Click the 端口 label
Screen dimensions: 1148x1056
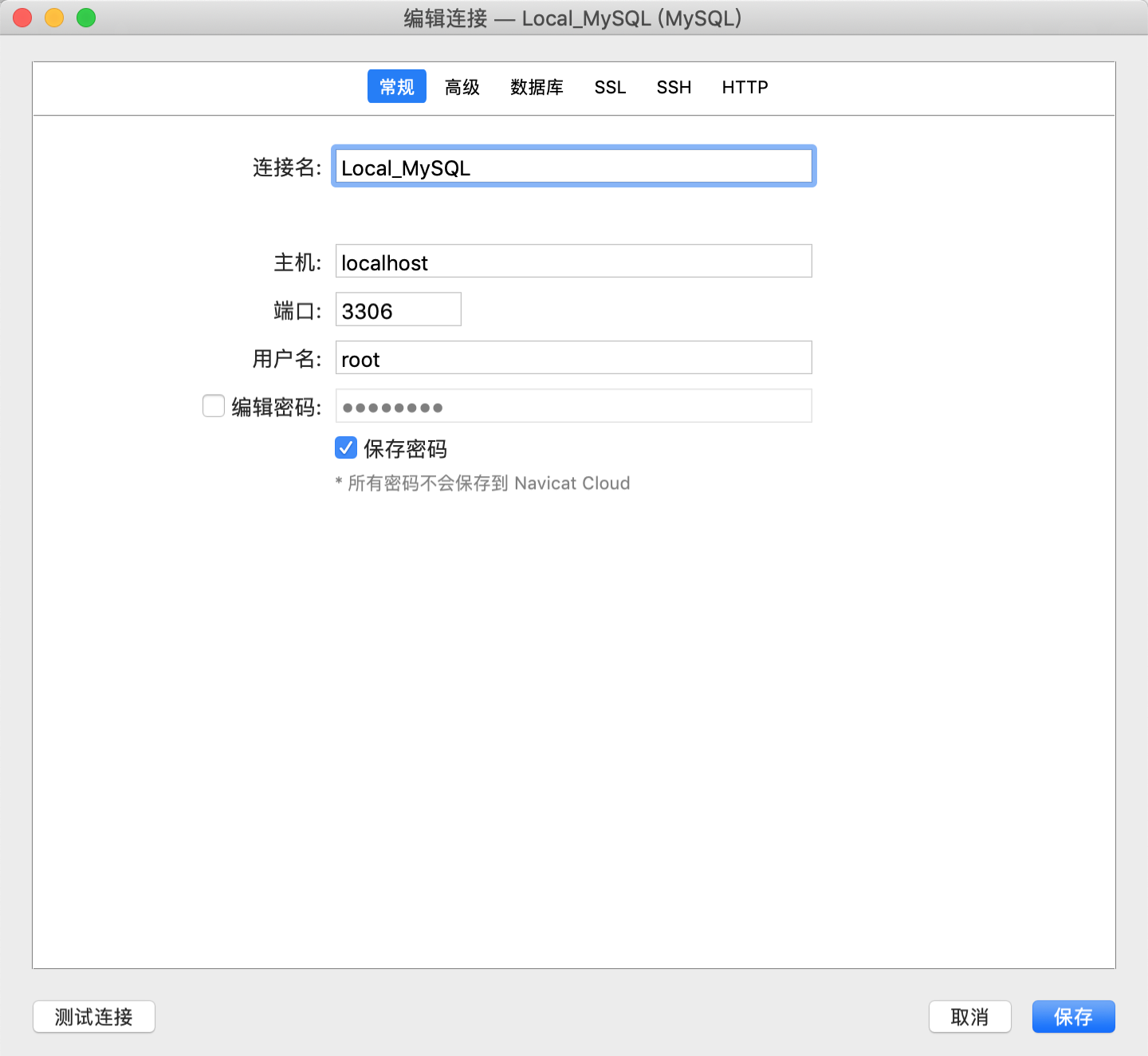pos(297,311)
